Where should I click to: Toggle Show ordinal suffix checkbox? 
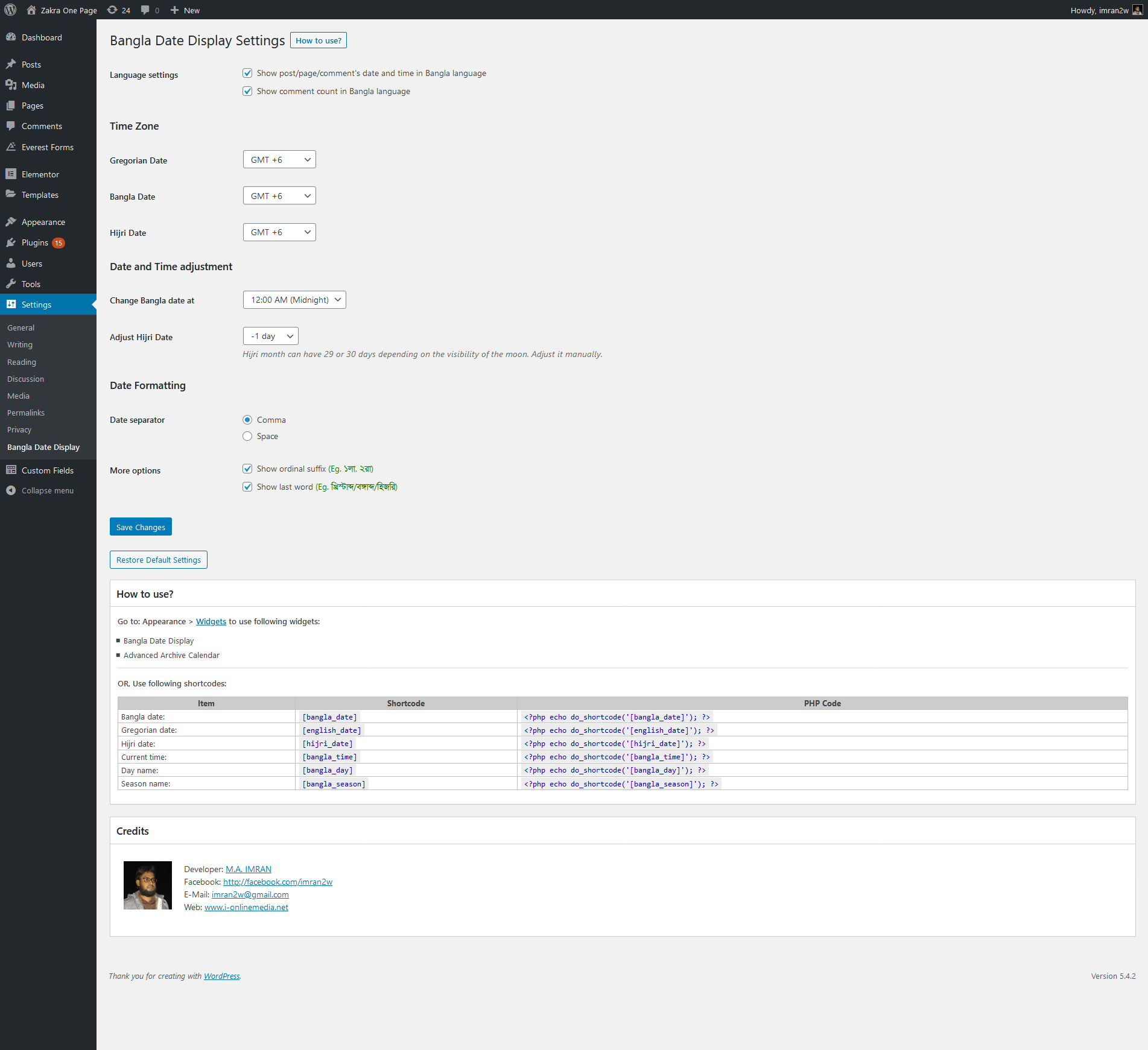247,469
